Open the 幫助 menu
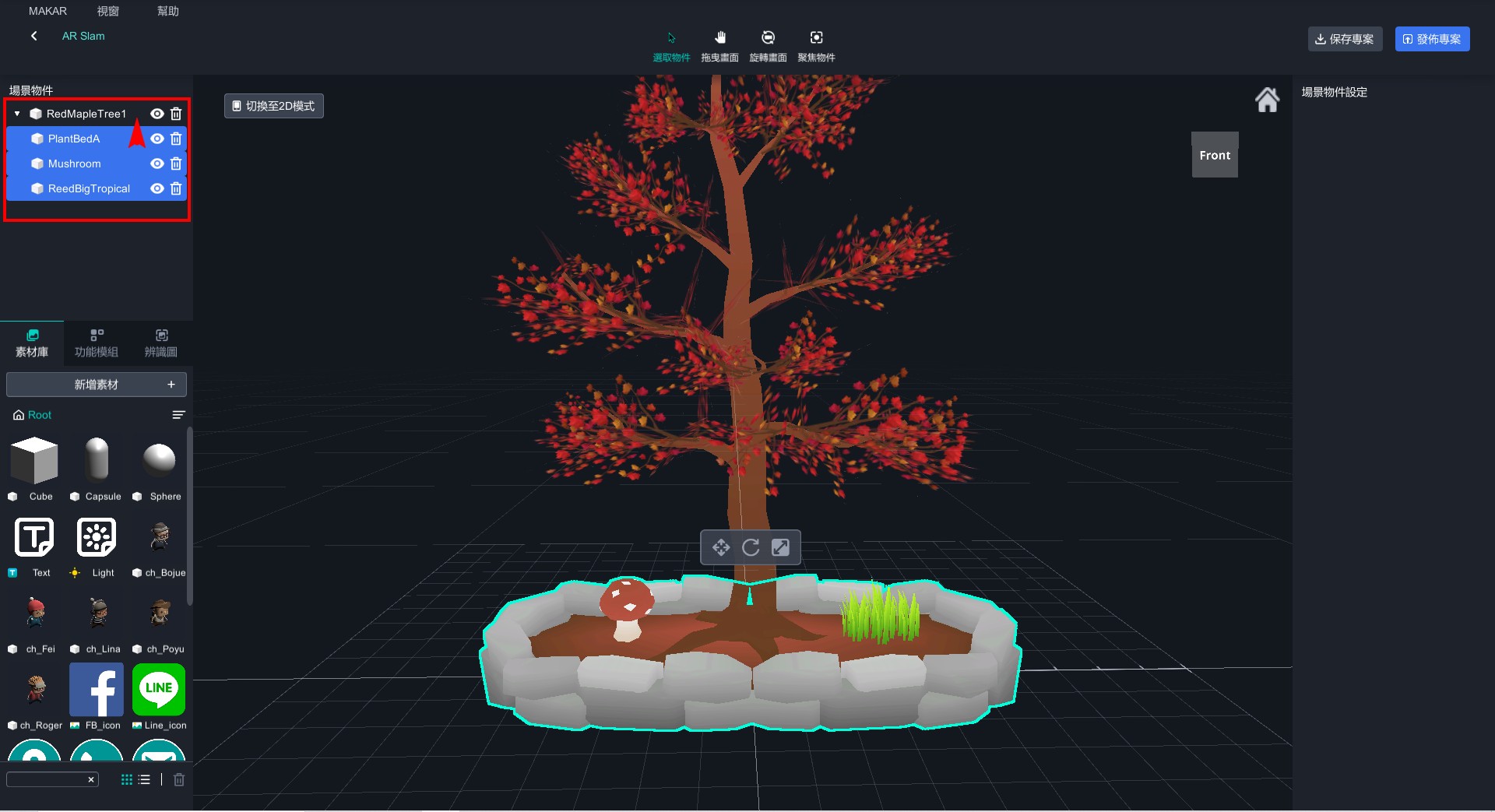 [x=168, y=11]
